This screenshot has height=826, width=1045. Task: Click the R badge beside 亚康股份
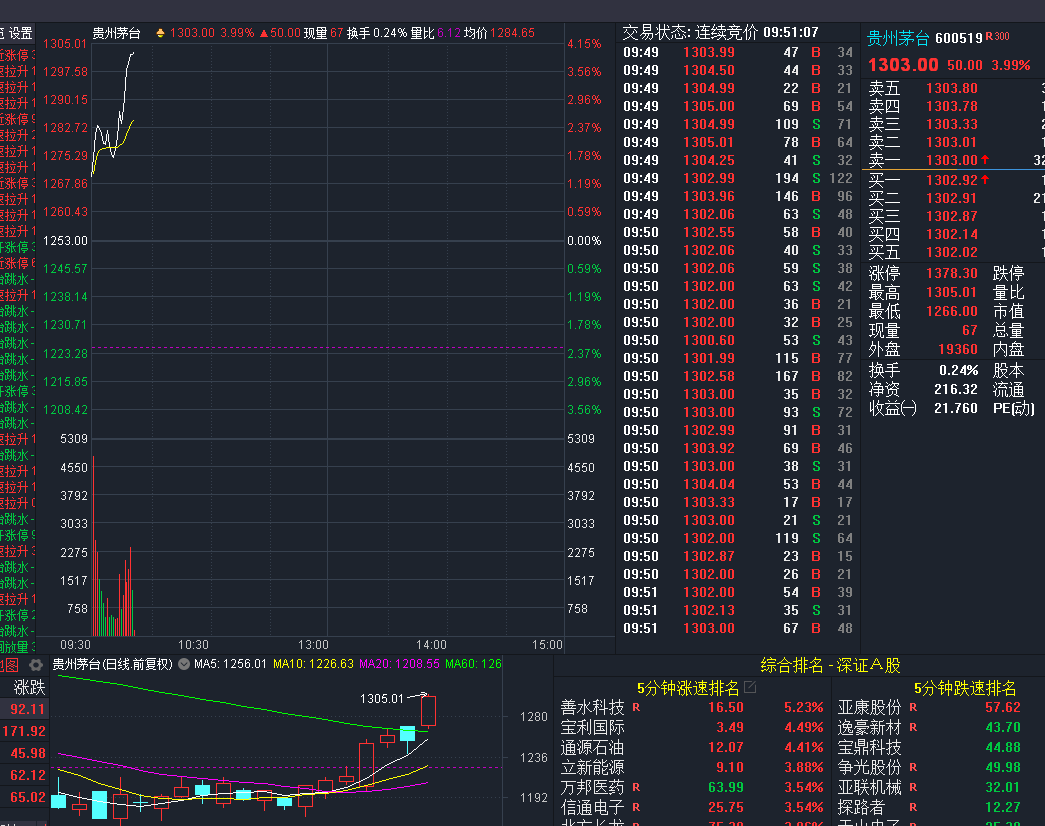click(913, 707)
